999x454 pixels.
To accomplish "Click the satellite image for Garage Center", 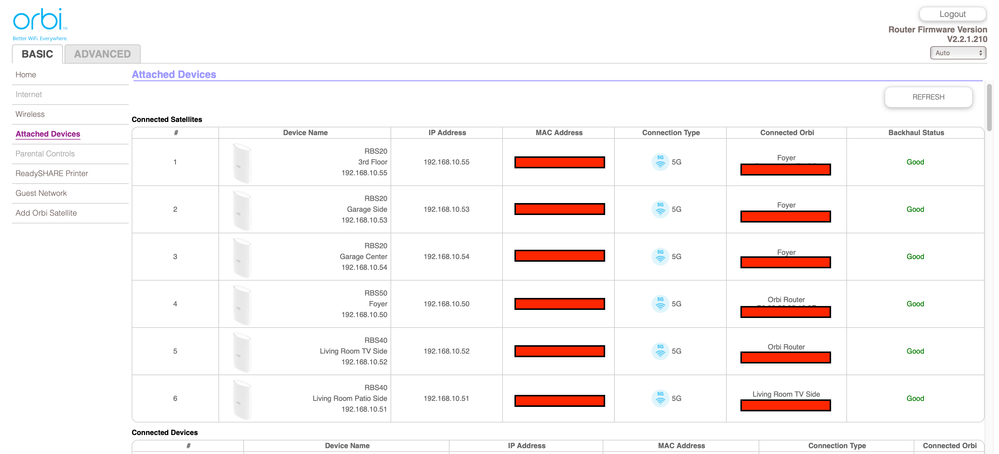I will [x=241, y=257].
